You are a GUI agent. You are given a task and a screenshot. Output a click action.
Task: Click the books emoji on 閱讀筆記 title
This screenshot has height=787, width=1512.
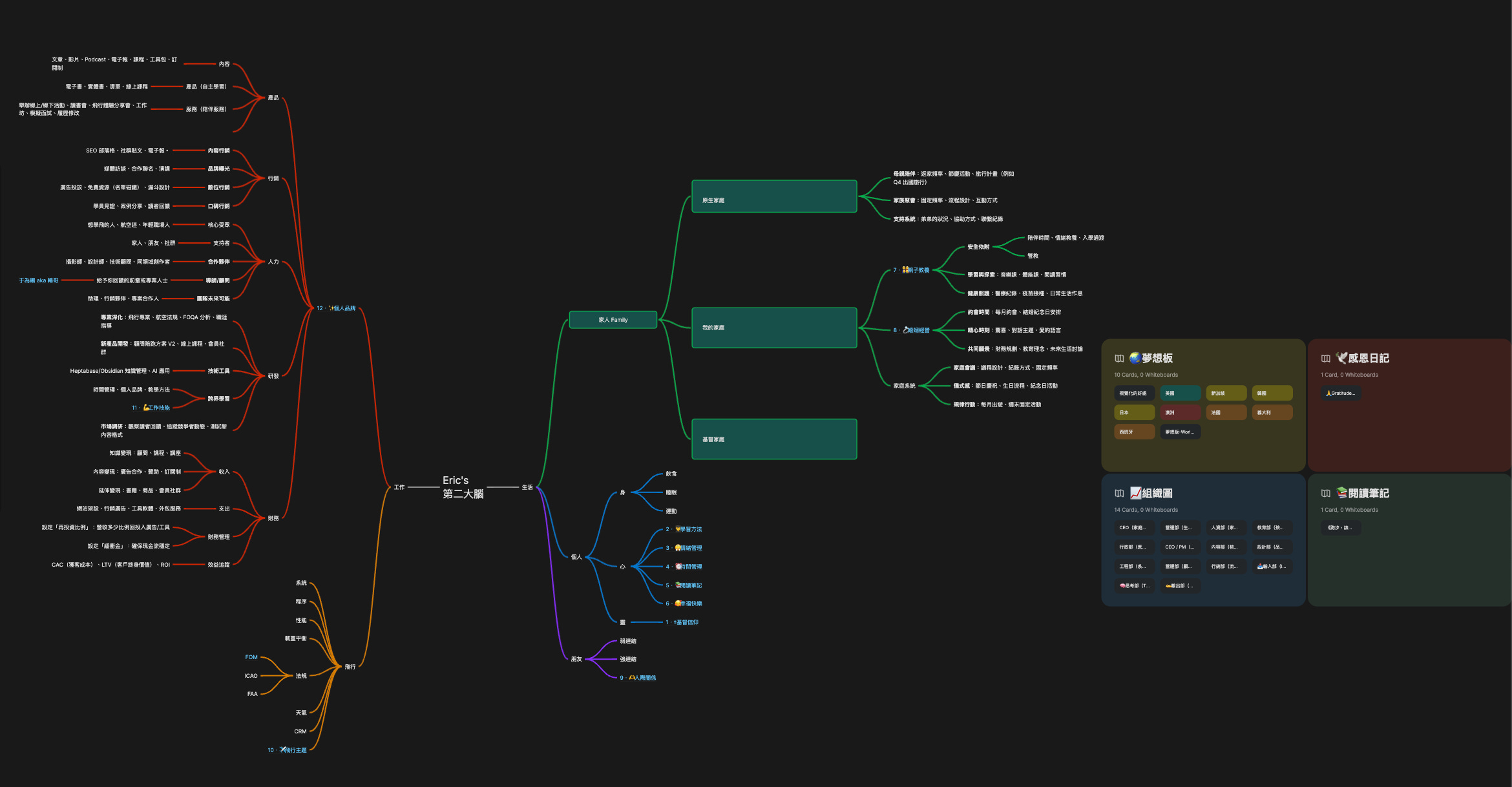1342,493
